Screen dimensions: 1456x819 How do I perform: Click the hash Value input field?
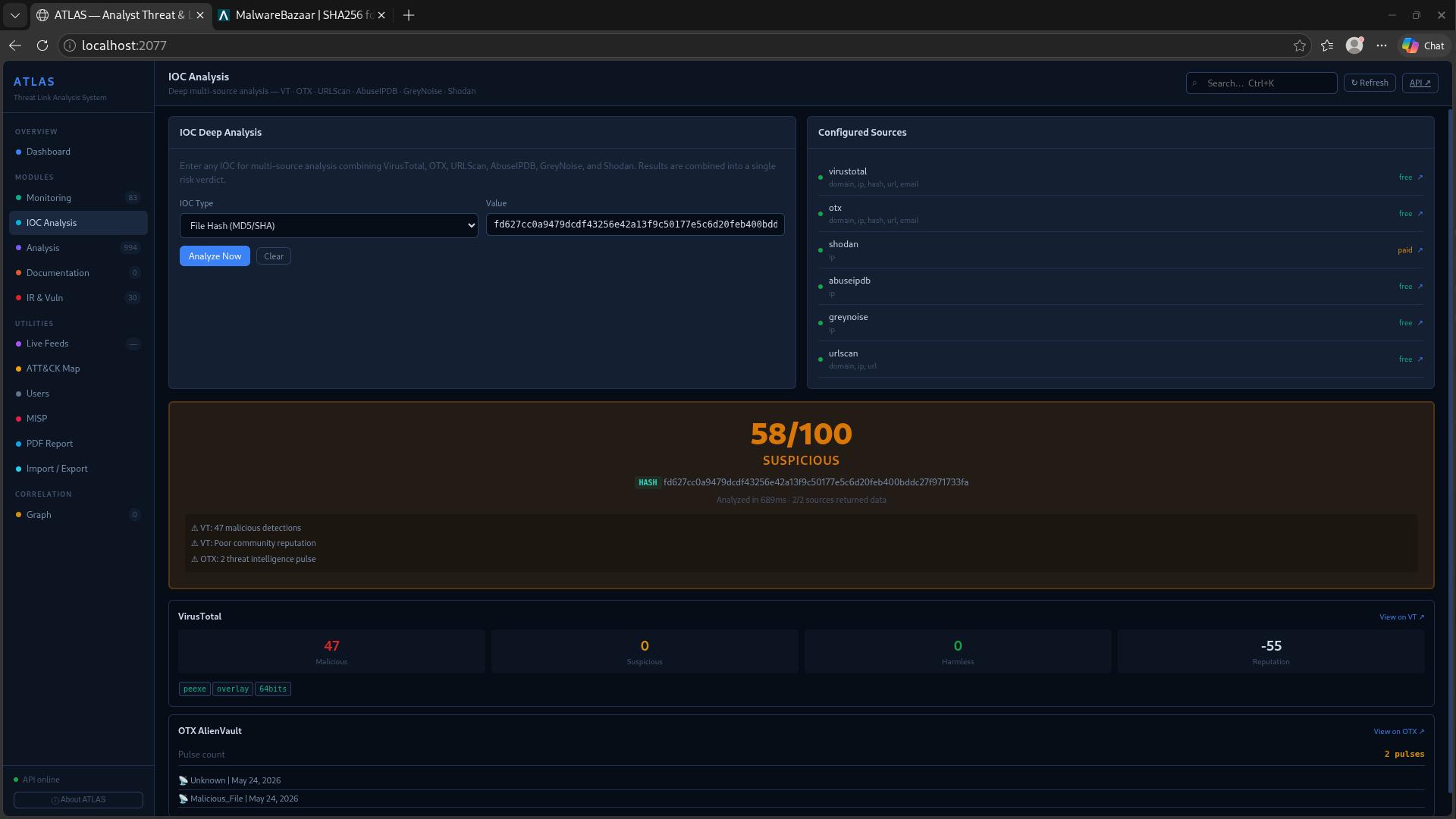(x=635, y=224)
